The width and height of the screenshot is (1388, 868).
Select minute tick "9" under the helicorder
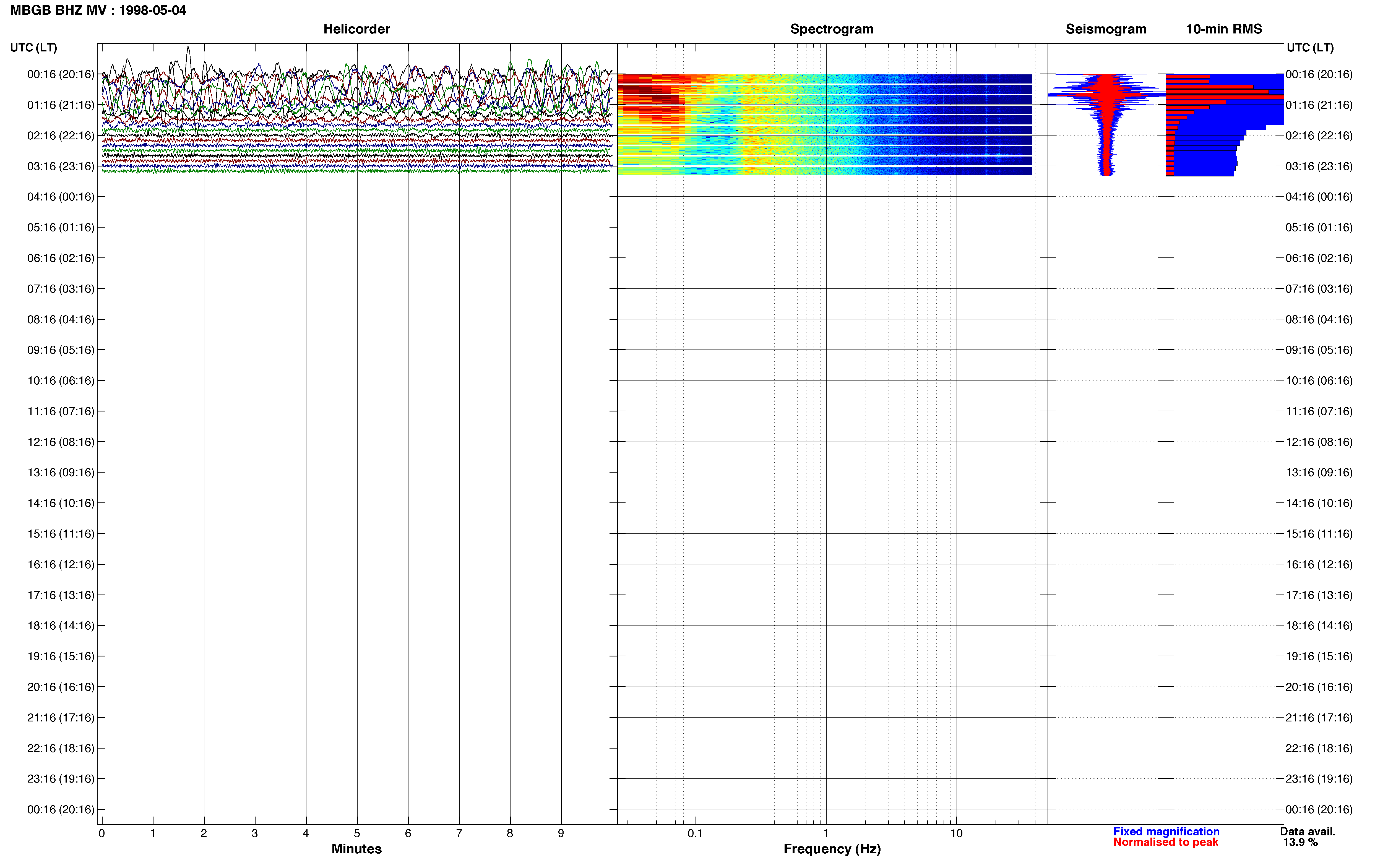point(561,833)
